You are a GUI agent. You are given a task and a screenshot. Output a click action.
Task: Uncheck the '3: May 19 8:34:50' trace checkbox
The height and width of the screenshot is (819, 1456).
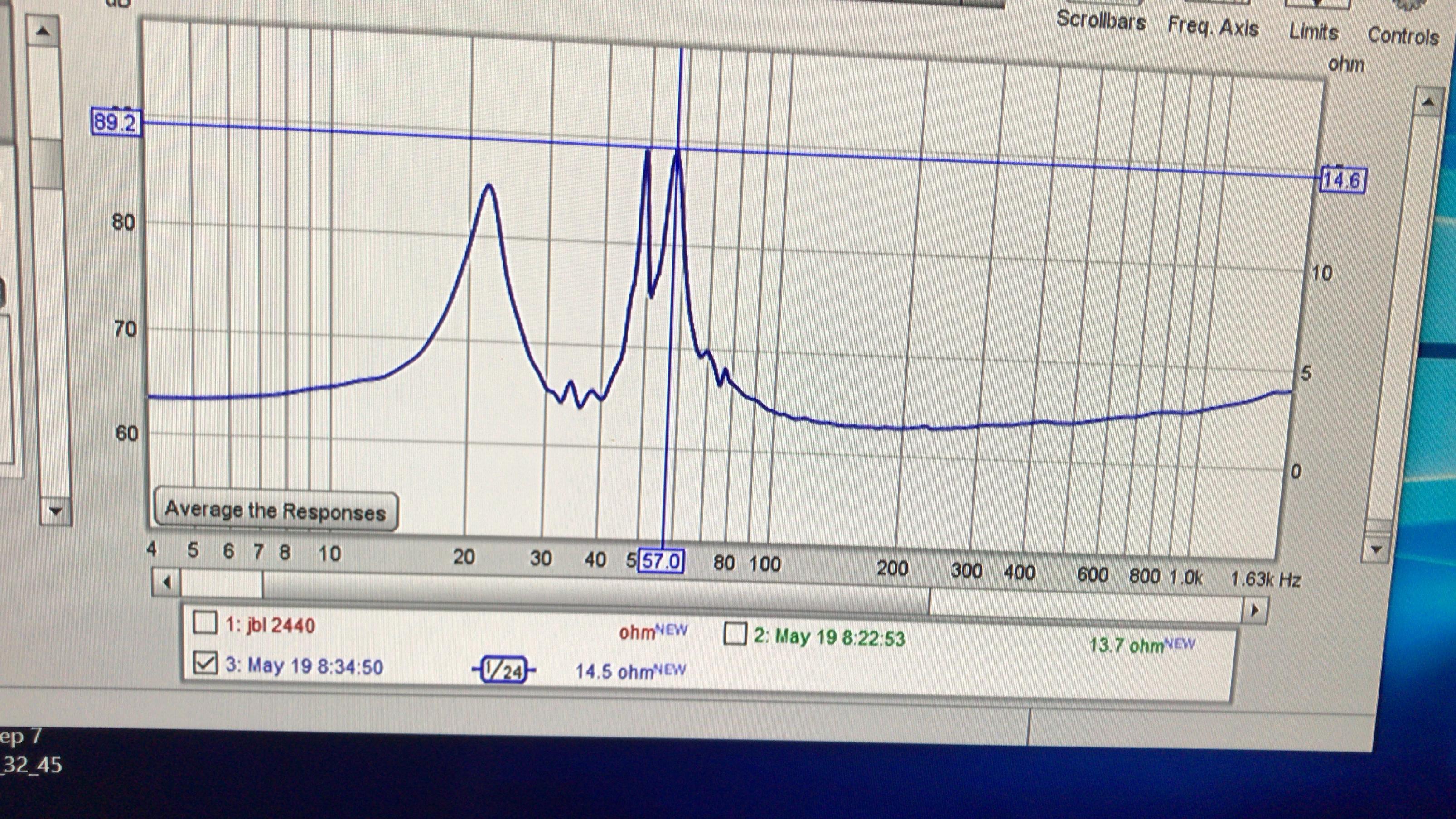click(x=205, y=663)
